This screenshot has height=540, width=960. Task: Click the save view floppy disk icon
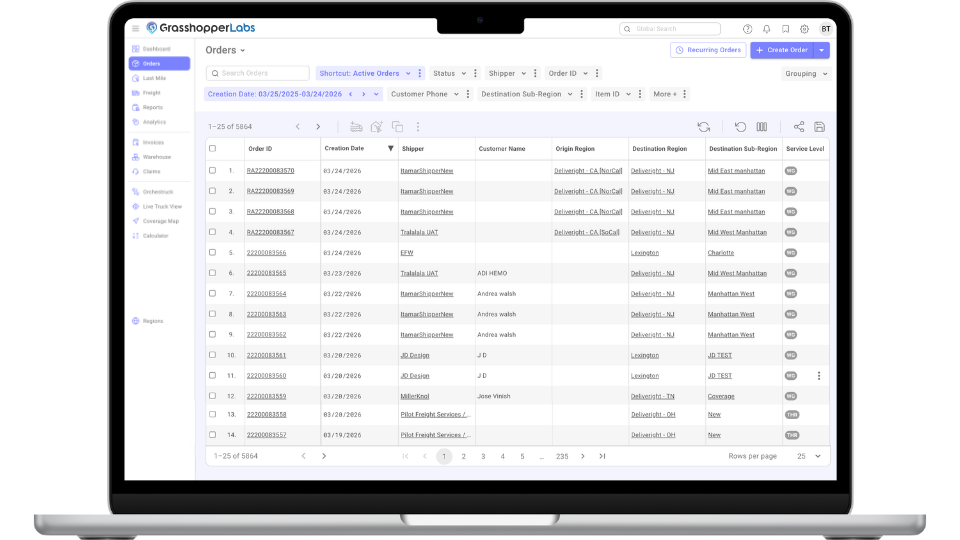click(x=819, y=127)
